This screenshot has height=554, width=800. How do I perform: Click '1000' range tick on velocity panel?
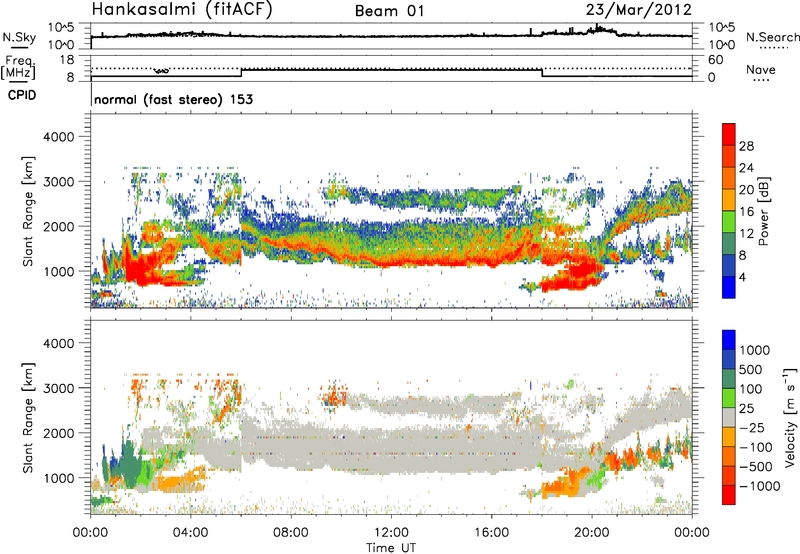click(58, 478)
